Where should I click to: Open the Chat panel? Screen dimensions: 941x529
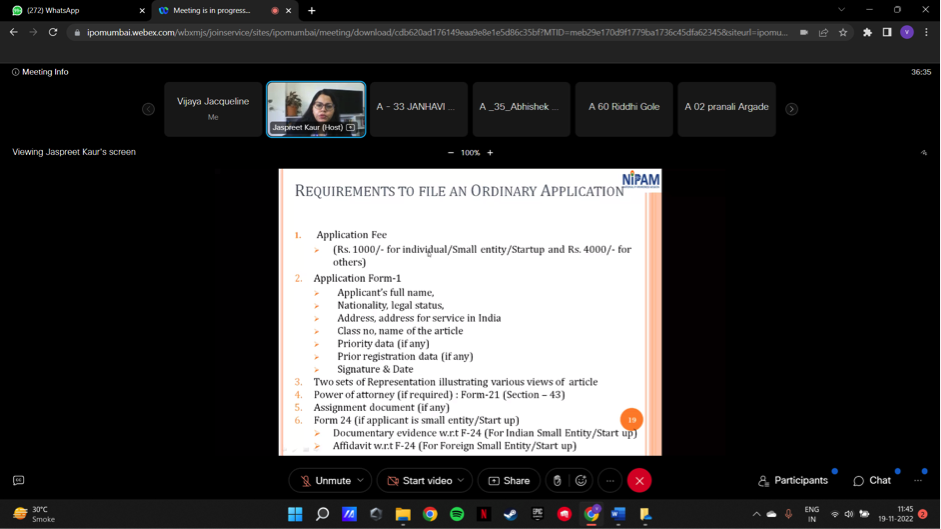point(872,481)
